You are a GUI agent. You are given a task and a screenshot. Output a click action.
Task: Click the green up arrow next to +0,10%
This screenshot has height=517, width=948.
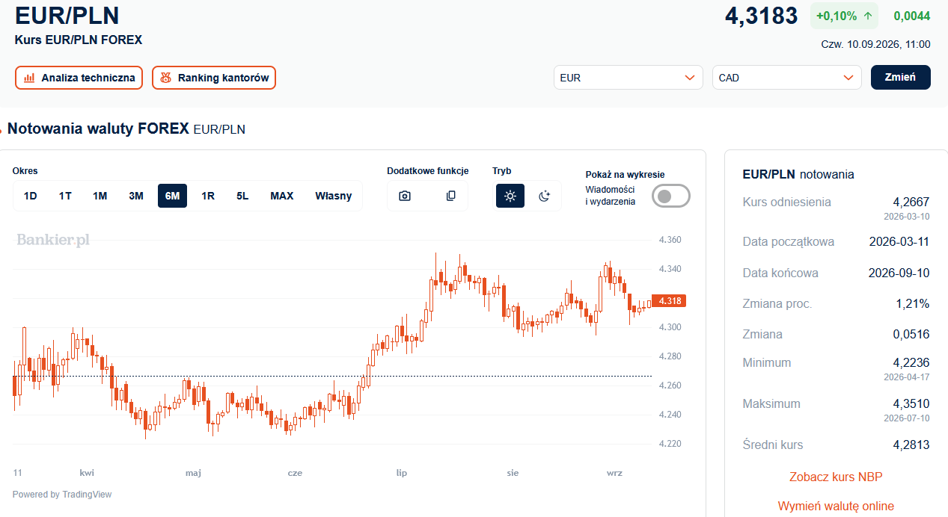(x=868, y=16)
